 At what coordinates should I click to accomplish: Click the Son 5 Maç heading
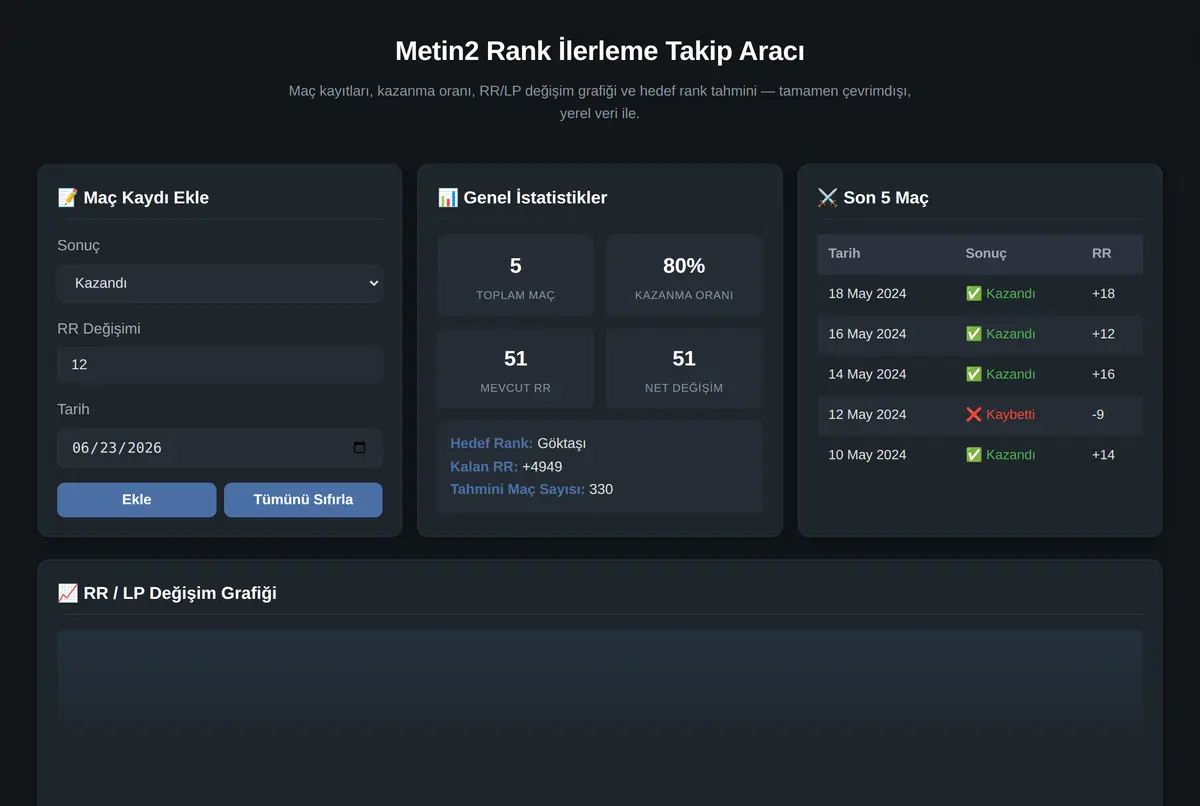pyautogui.click(x=886, y=197)
